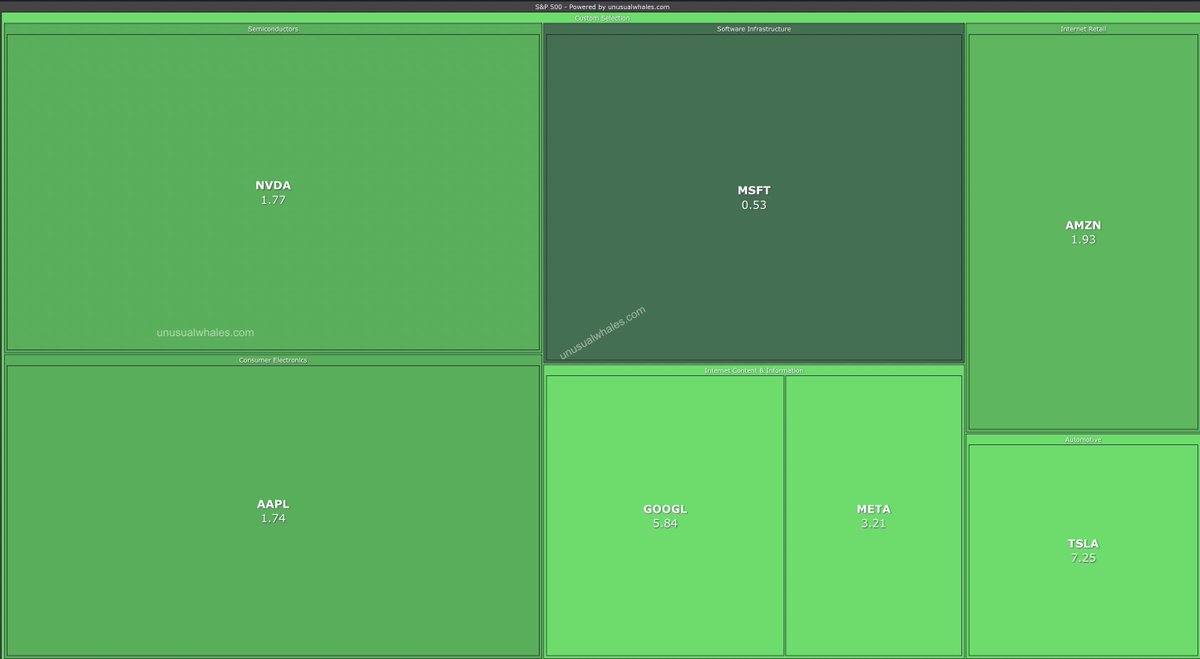Image resolution: width=1200 pixels, height=659 pixels.
Task: Select the Consumer Electronics sector header
Action: click(x=273, y=359)
